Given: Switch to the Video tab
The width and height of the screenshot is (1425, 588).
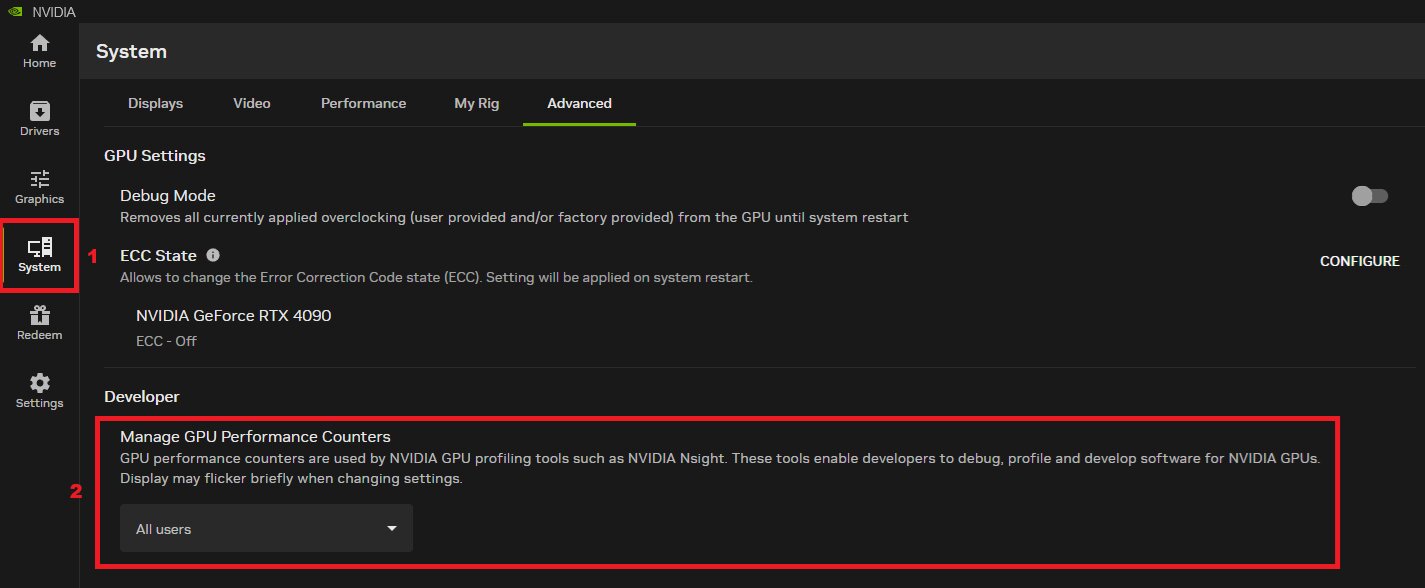Looking at the screenshot, I should [252, 103].
